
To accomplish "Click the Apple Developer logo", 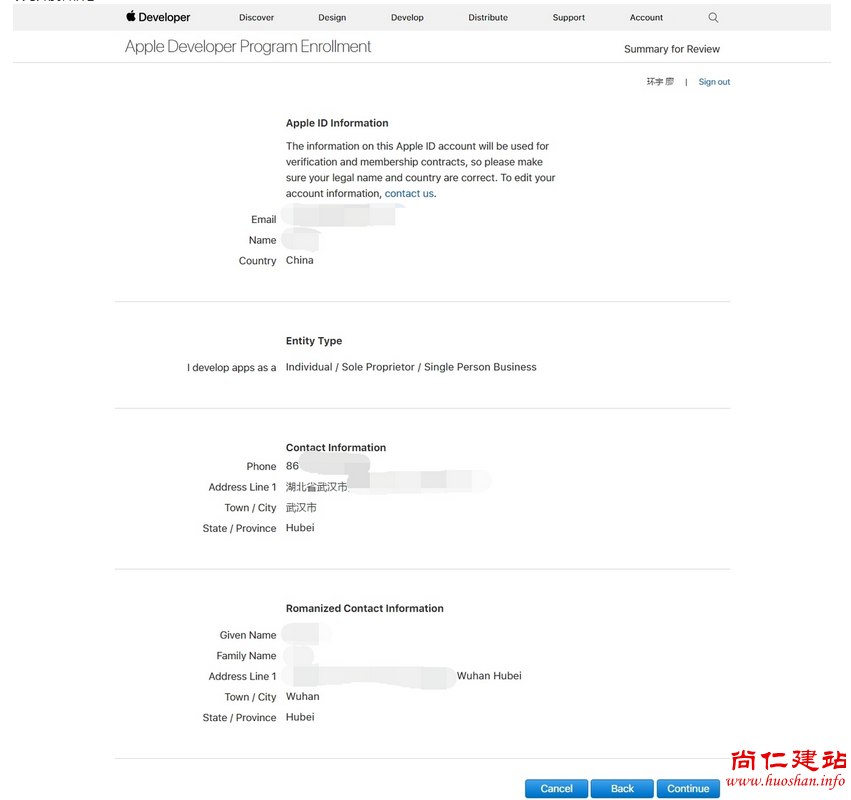I will (158, 17).
